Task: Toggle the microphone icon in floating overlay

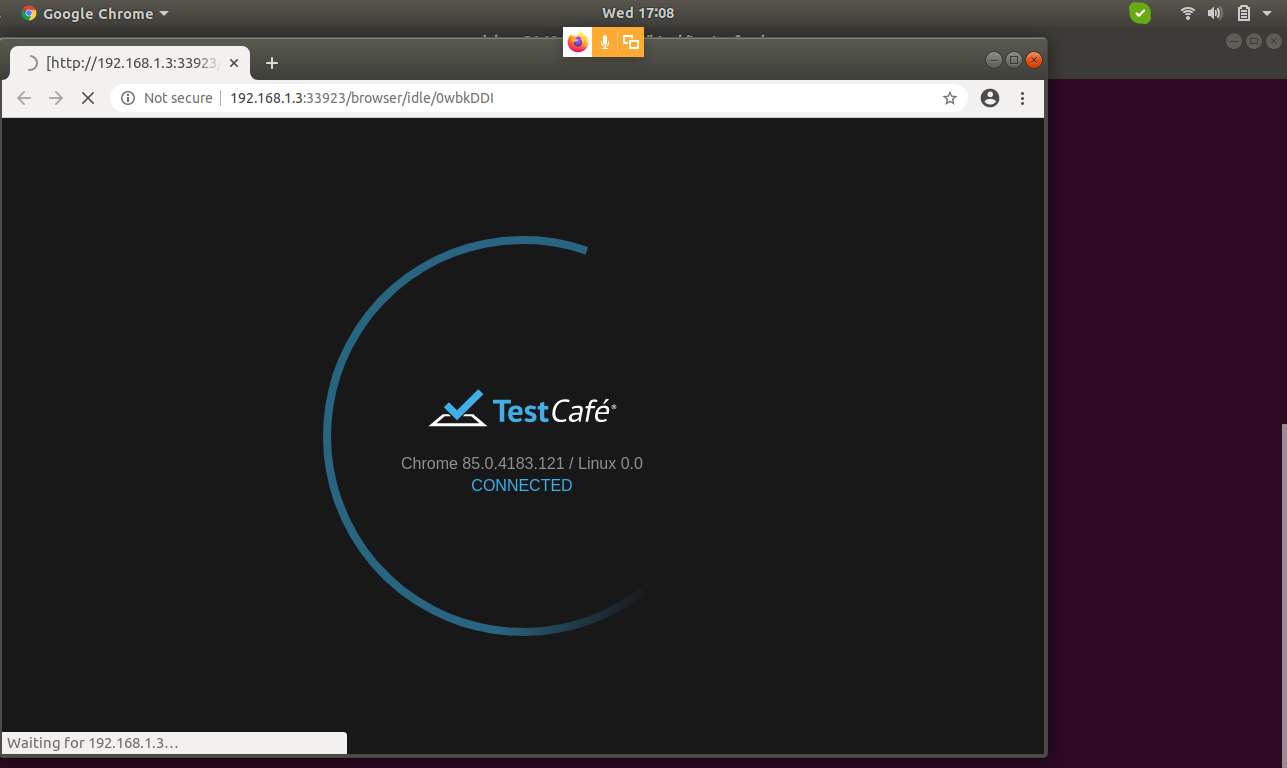Action: pos(604,42)
